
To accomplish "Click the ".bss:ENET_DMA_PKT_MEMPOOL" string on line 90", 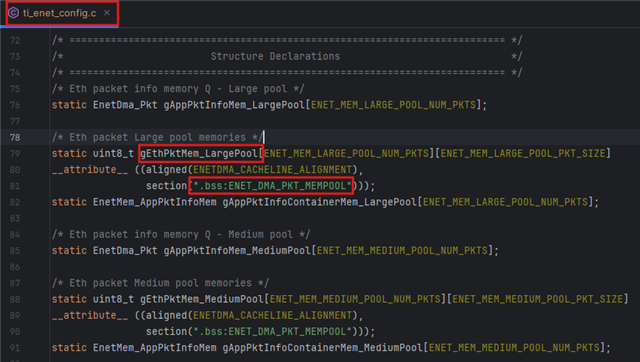I will (x=272, y=331).
